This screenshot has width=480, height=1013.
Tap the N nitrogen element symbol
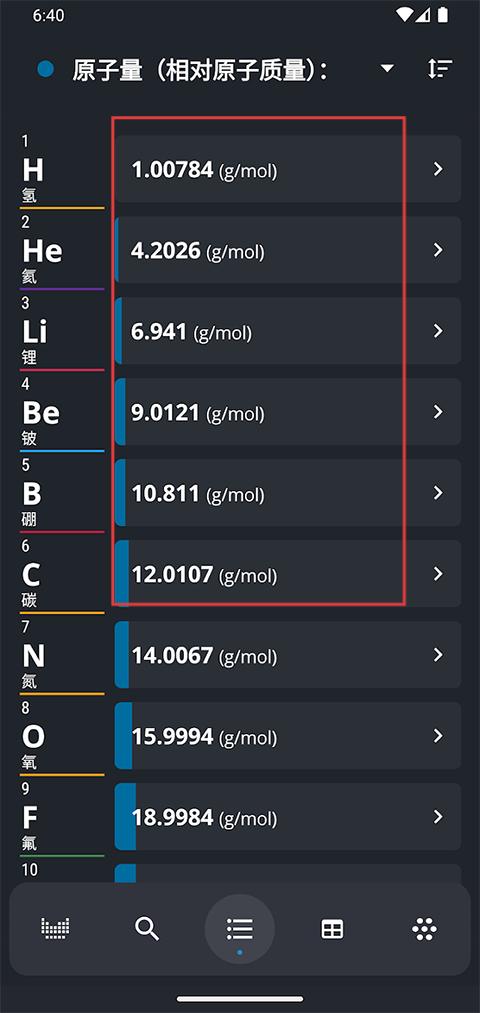(x=34, y=656)
